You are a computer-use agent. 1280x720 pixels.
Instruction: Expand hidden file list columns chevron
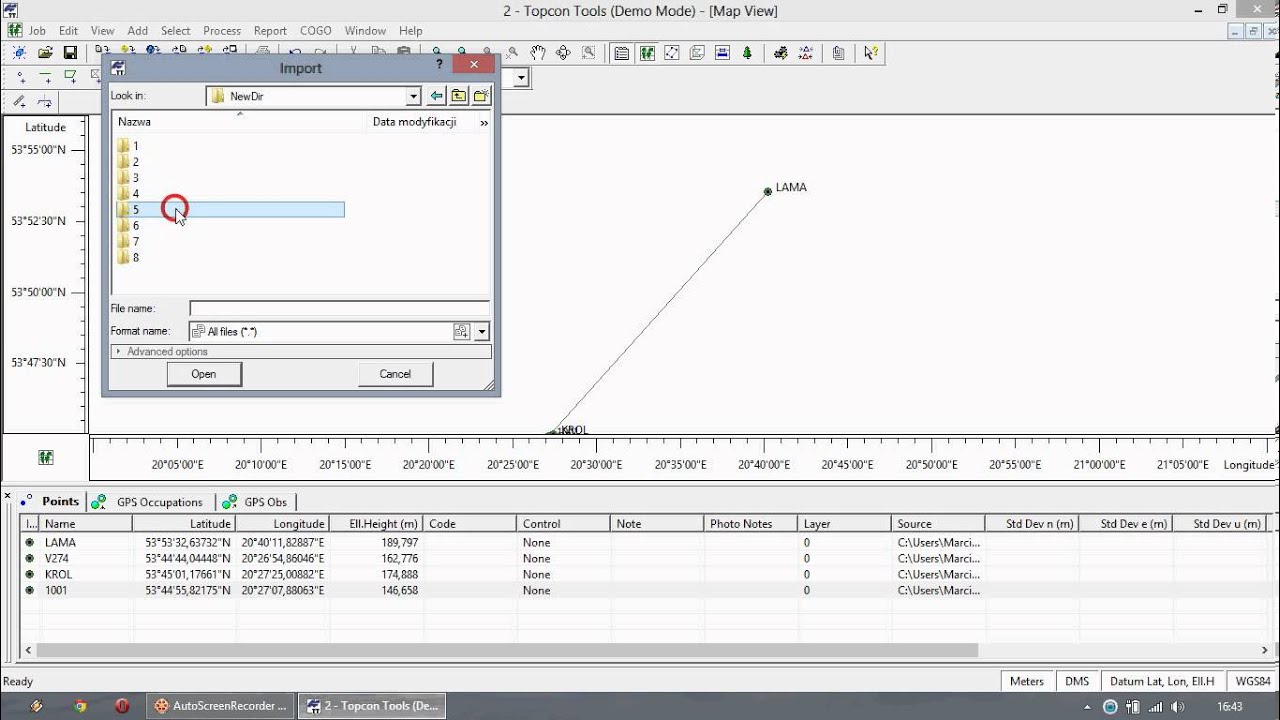[484, 122]
